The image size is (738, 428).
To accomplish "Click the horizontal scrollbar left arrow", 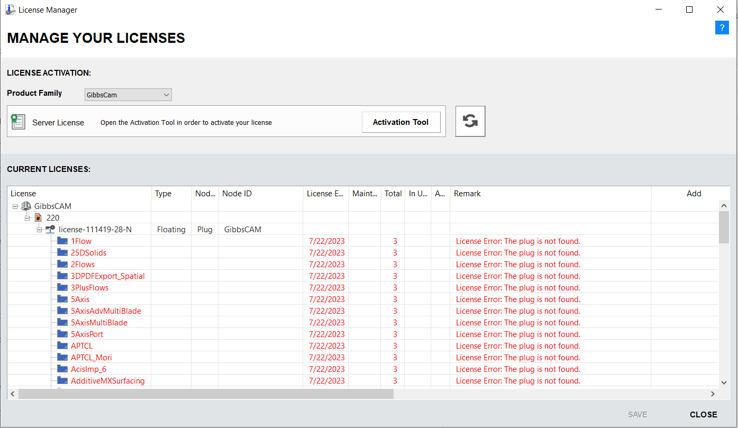I will [13, 394].
